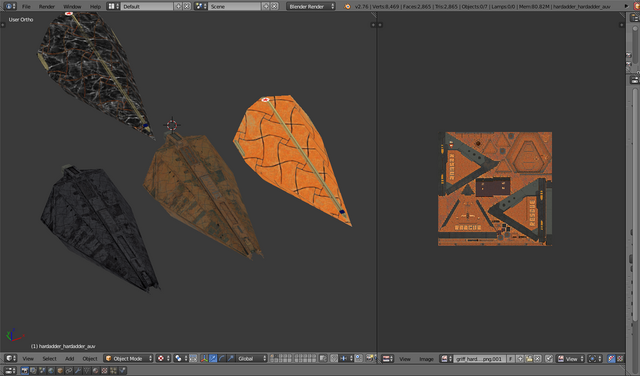Viewport: 640px width, 376px height.
Task: Add a new screen layout next to Default
Action: point(178,6)
